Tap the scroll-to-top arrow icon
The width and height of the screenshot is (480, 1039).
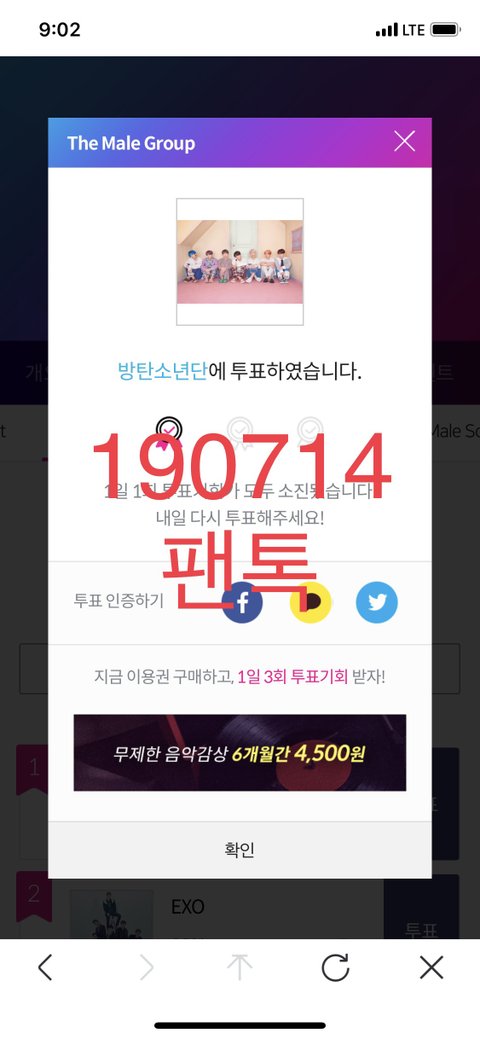pos(239,967)
